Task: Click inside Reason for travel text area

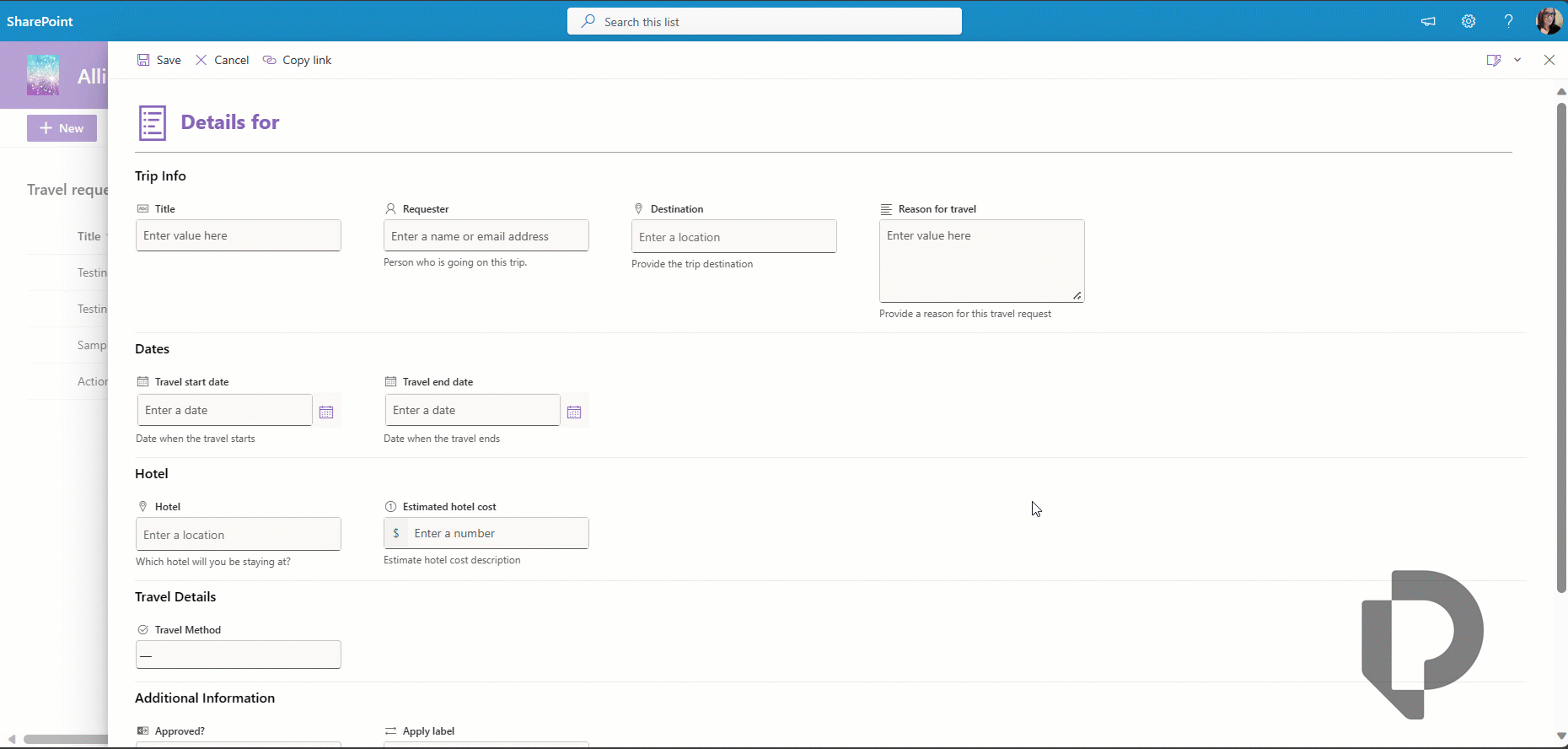Action: click(981, 261)
